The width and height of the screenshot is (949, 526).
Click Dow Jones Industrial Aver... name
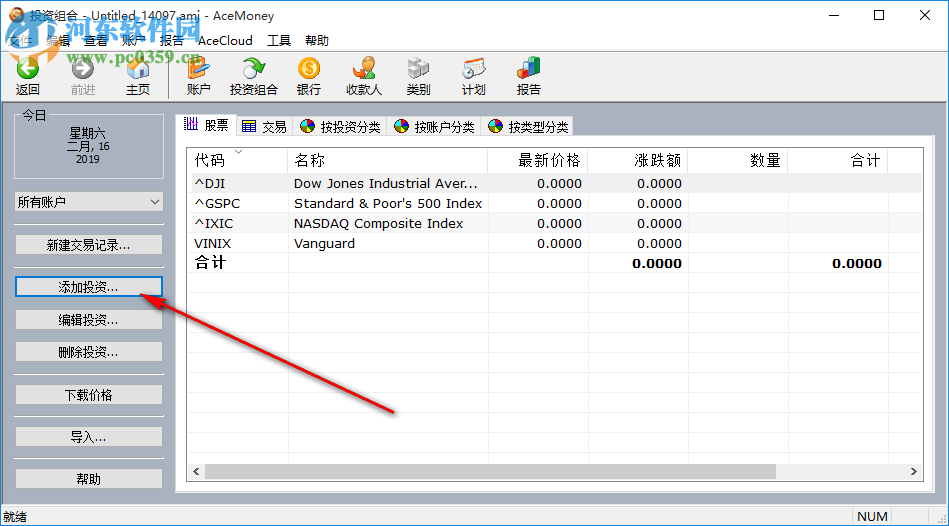[386, 183]
